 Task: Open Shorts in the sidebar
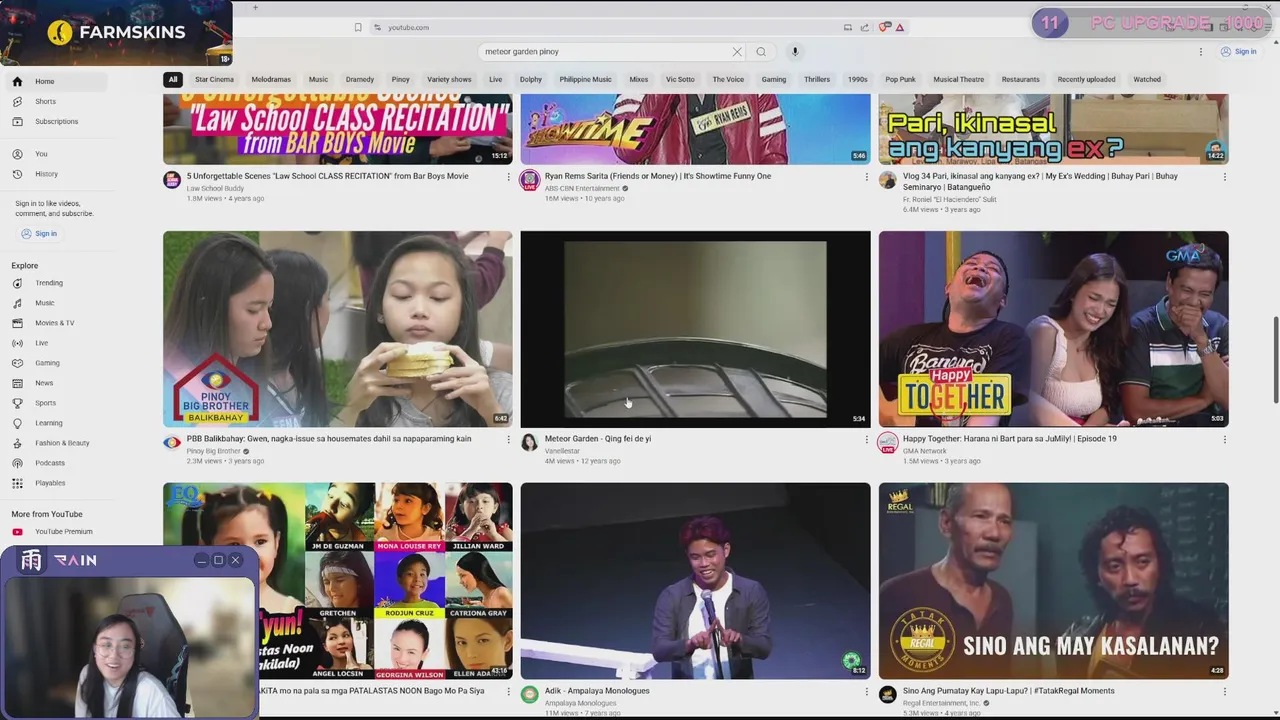(55, 101)
